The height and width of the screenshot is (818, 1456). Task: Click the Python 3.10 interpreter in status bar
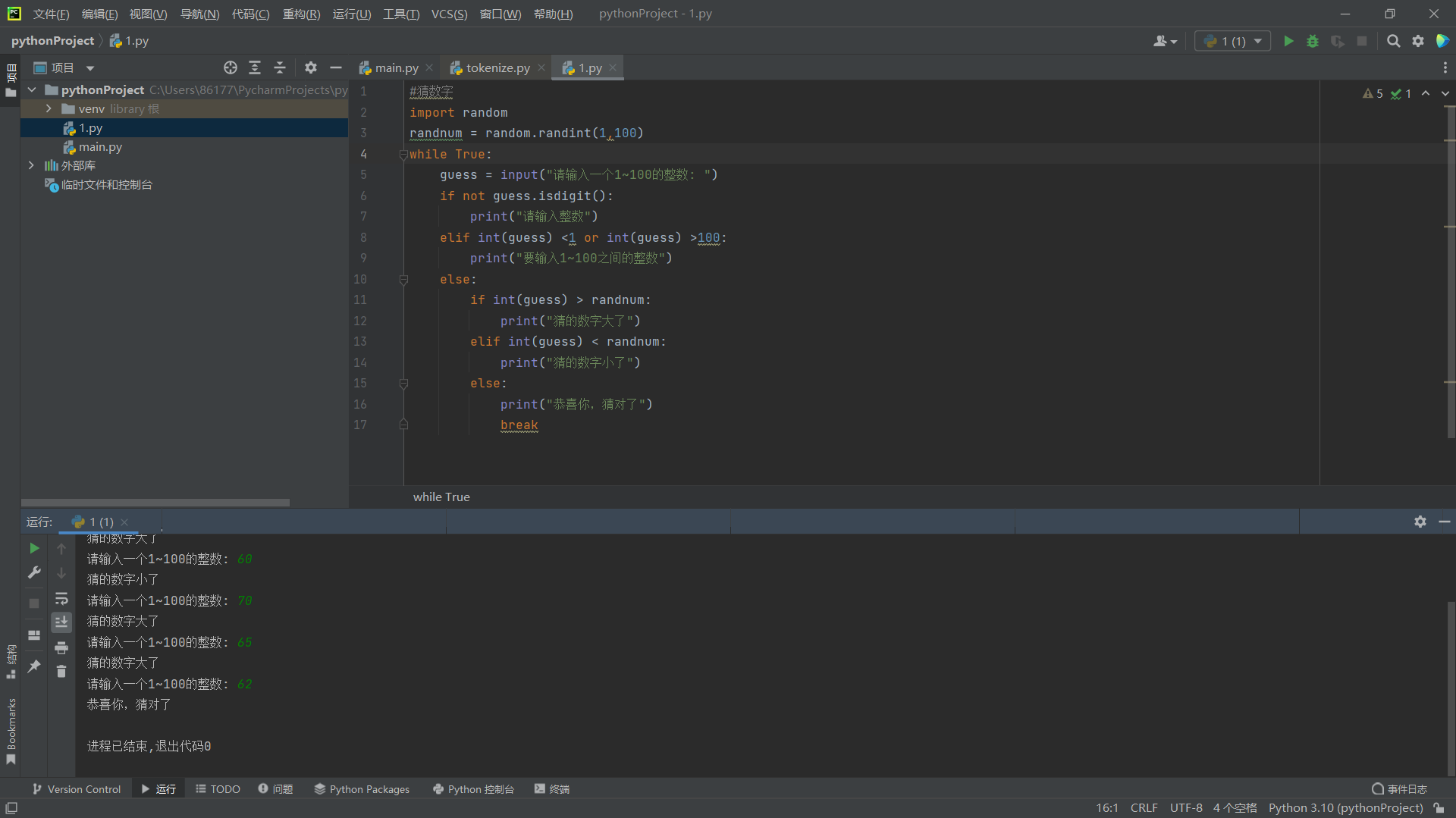(x=1345, y=808)
